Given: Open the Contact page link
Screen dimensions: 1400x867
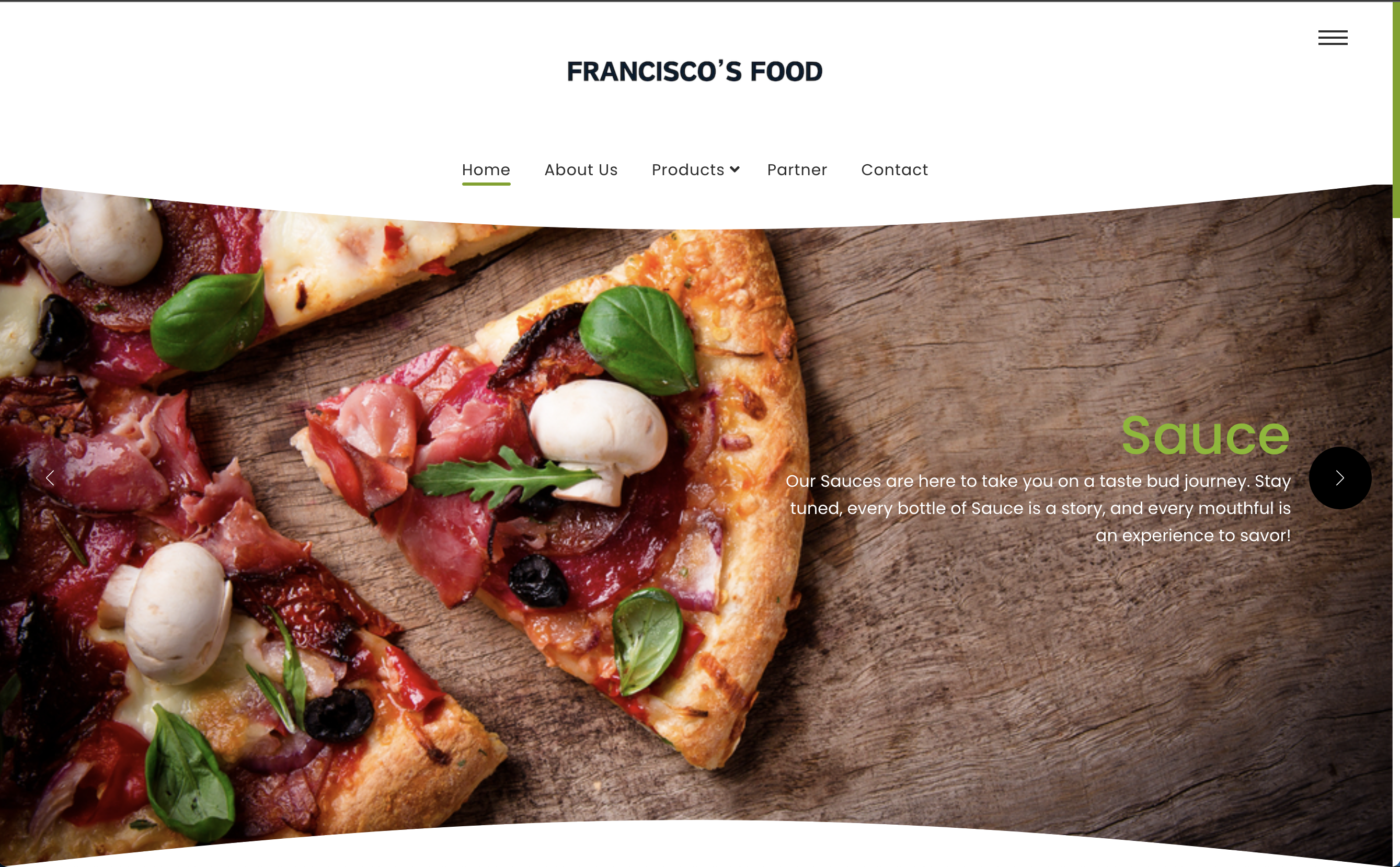Looking at the screenshot, I should (x=894, y=170).
